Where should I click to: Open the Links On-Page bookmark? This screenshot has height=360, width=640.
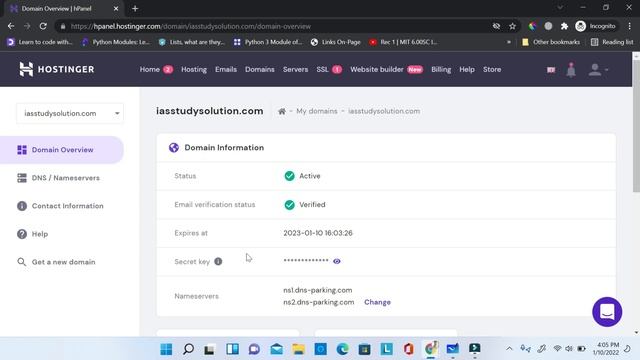coord(336,42)
